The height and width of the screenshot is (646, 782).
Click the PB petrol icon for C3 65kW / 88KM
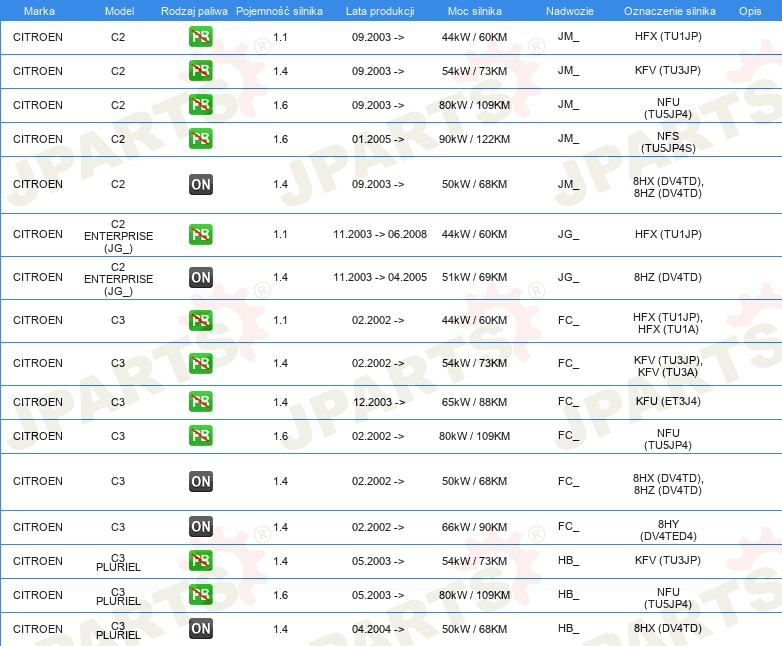[x=200, y=402]
